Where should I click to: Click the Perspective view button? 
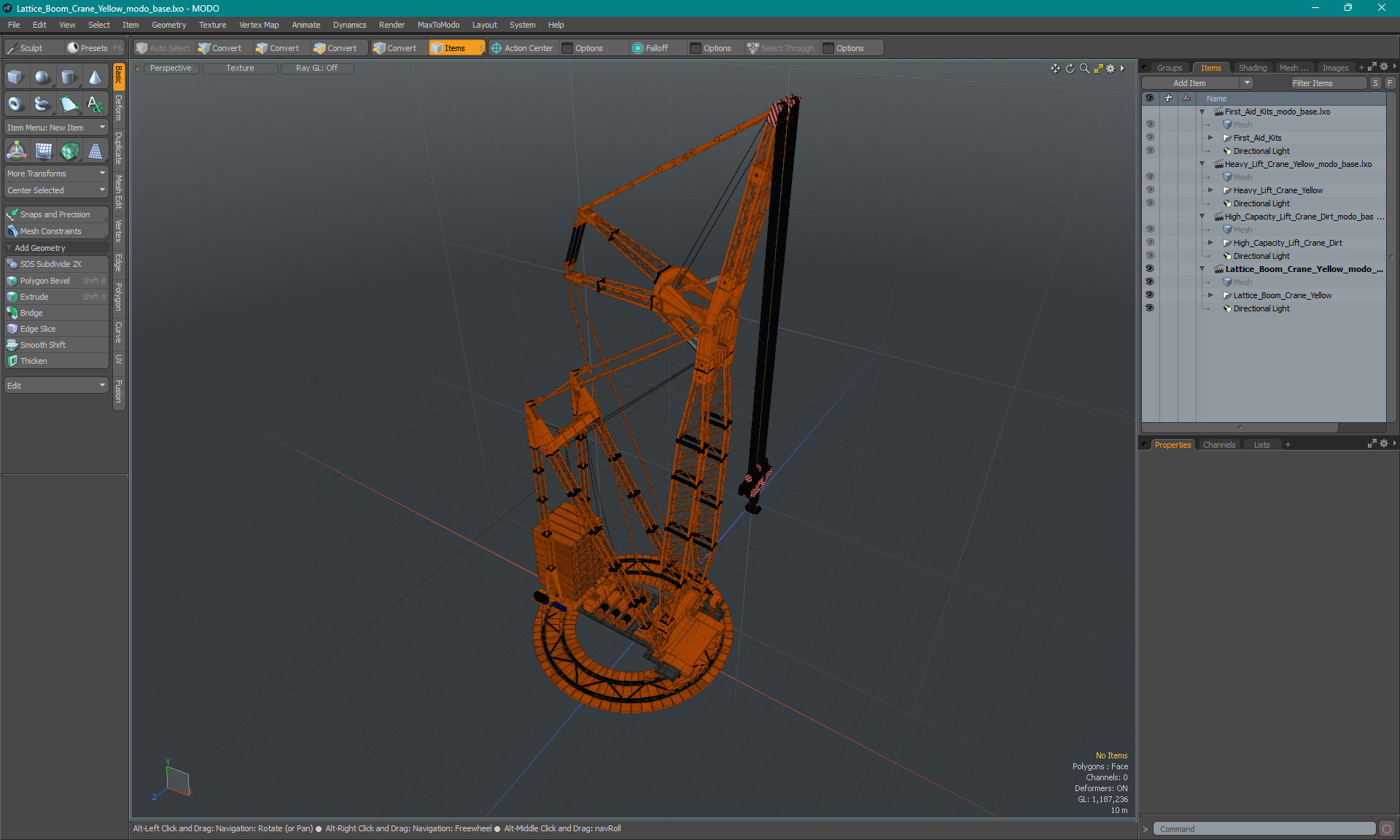171,69
